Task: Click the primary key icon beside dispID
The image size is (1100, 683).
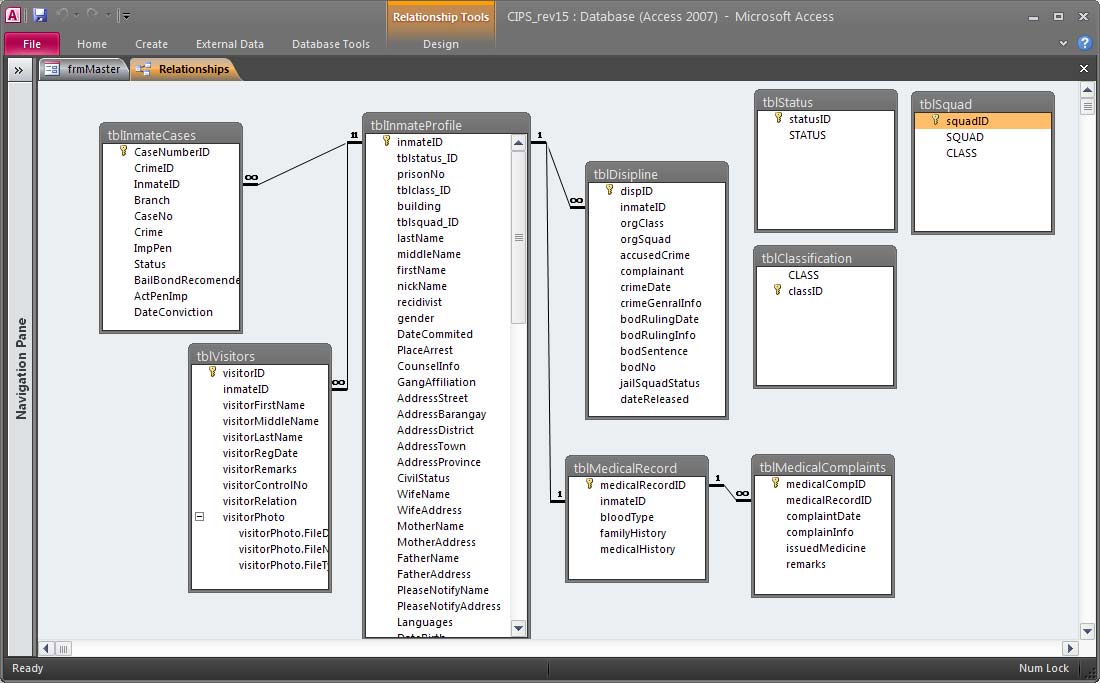Action: (610, 190)
